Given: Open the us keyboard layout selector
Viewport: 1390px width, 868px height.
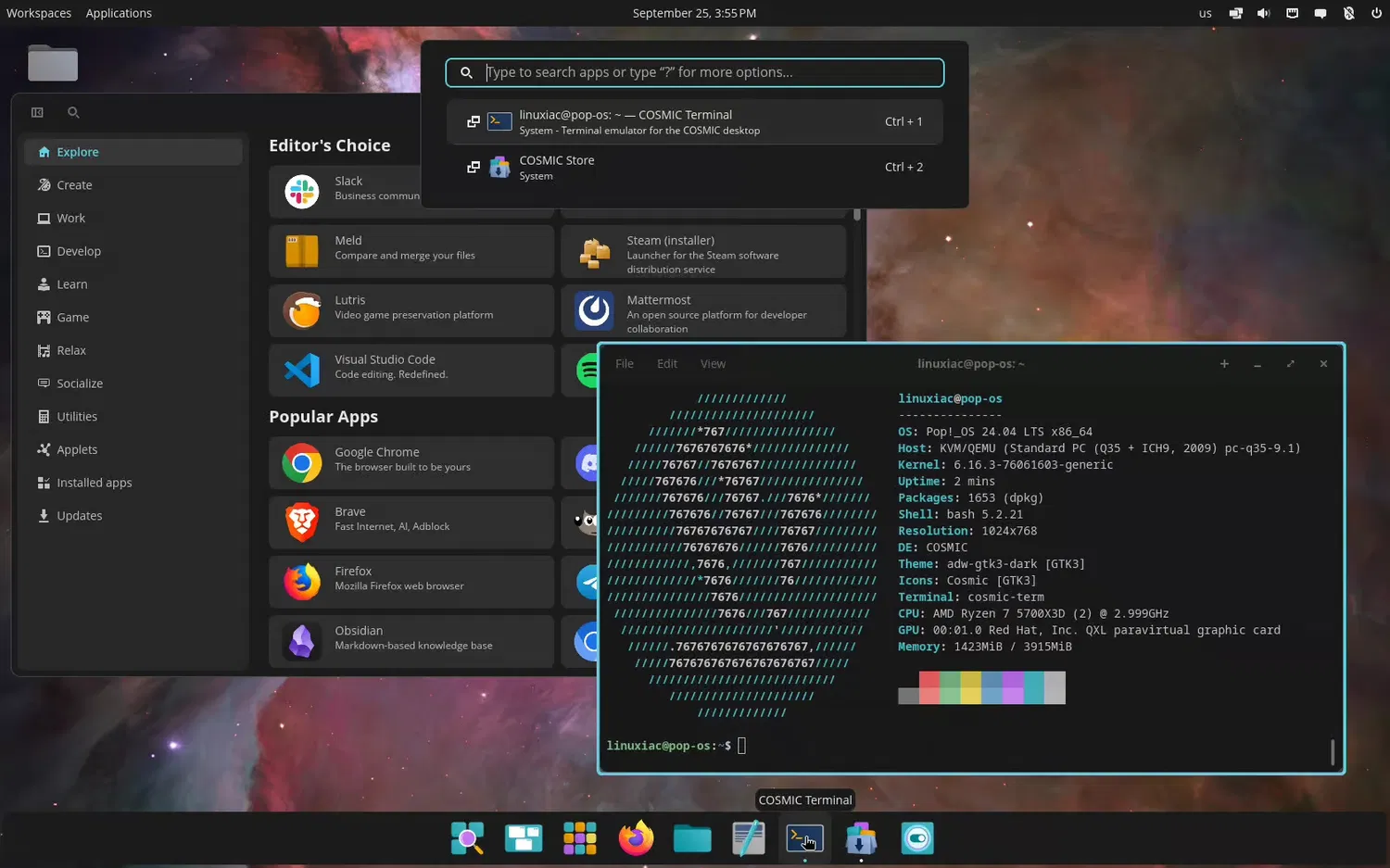Looking at the screenshot, I should click(x=1205, y=13).
